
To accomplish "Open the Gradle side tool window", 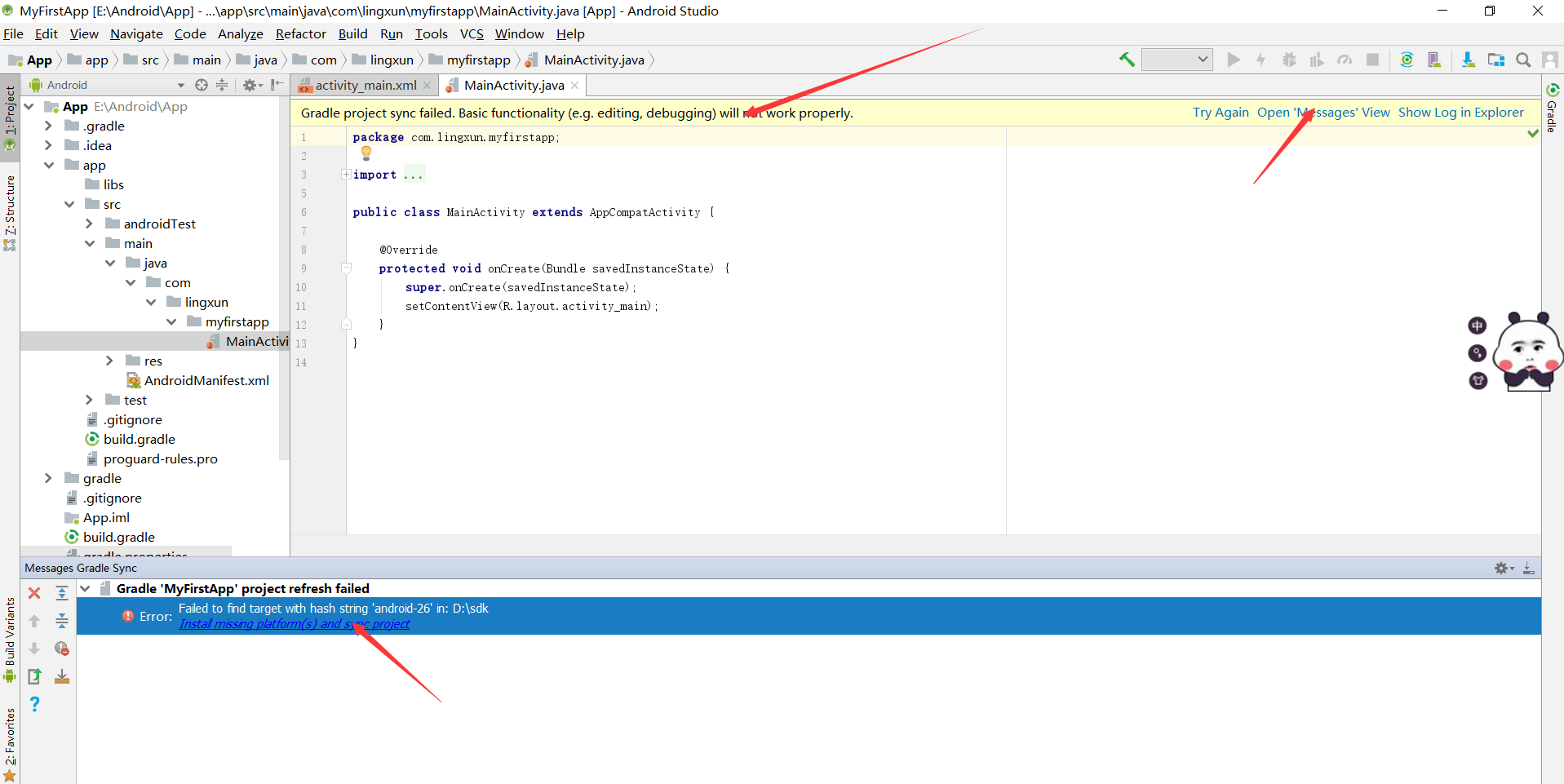I will pos(1553,108).
